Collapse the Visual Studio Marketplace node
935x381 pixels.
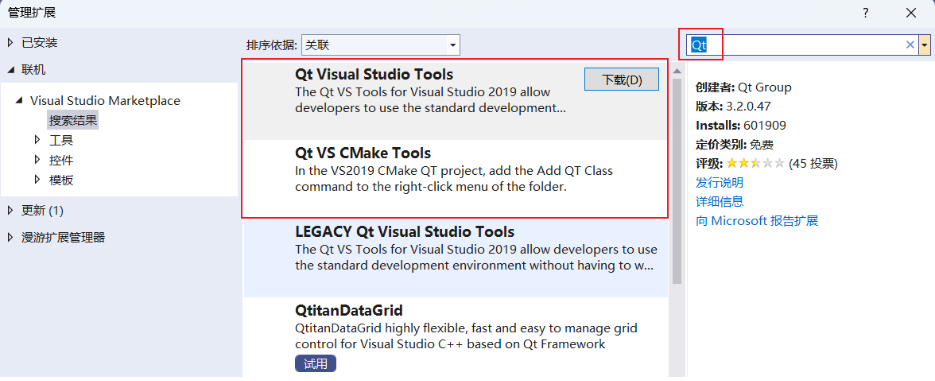(x=20, y=101)
